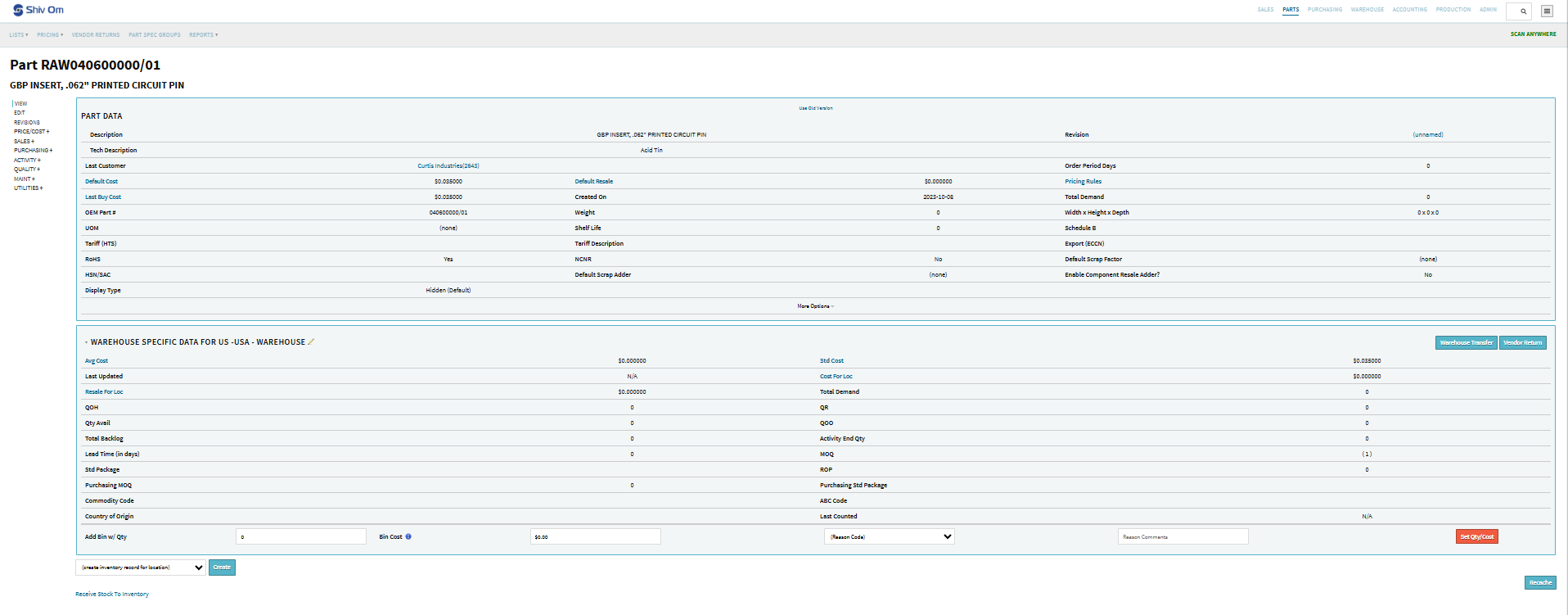Open the Curtis Industries customer link

448,166
